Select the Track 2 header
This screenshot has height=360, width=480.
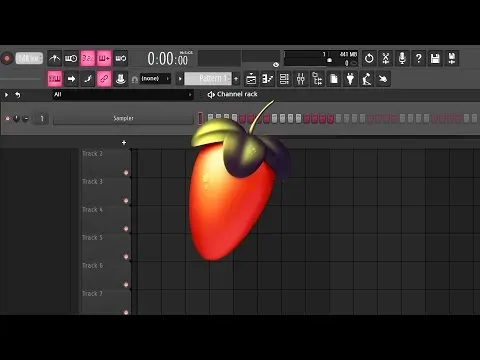click(106, 162)
